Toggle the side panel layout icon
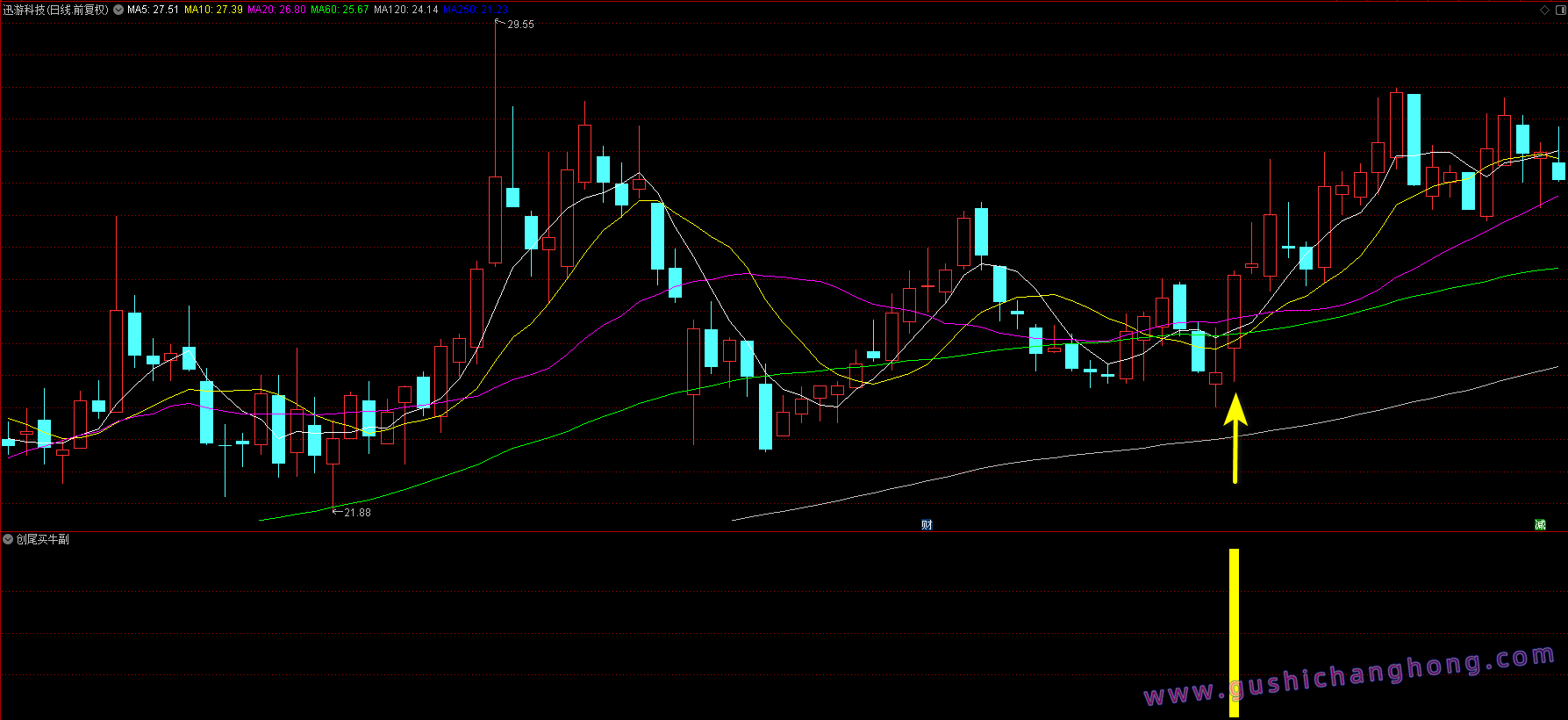This screenshot has height=720, width=1568. [1558, 10]
